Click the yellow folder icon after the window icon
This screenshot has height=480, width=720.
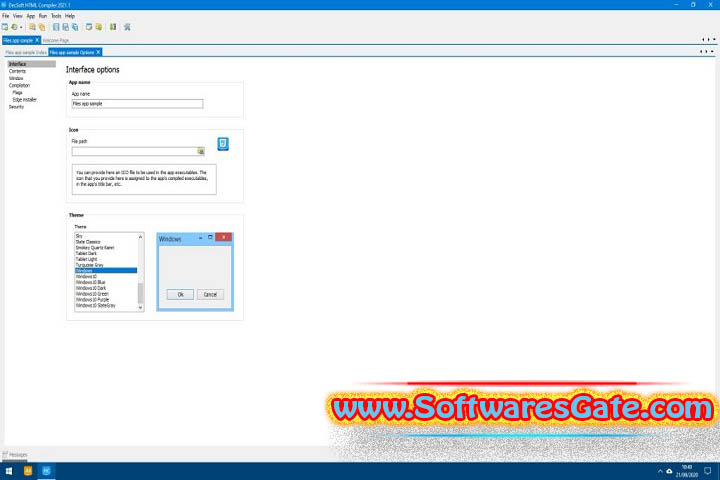(98, 27)
